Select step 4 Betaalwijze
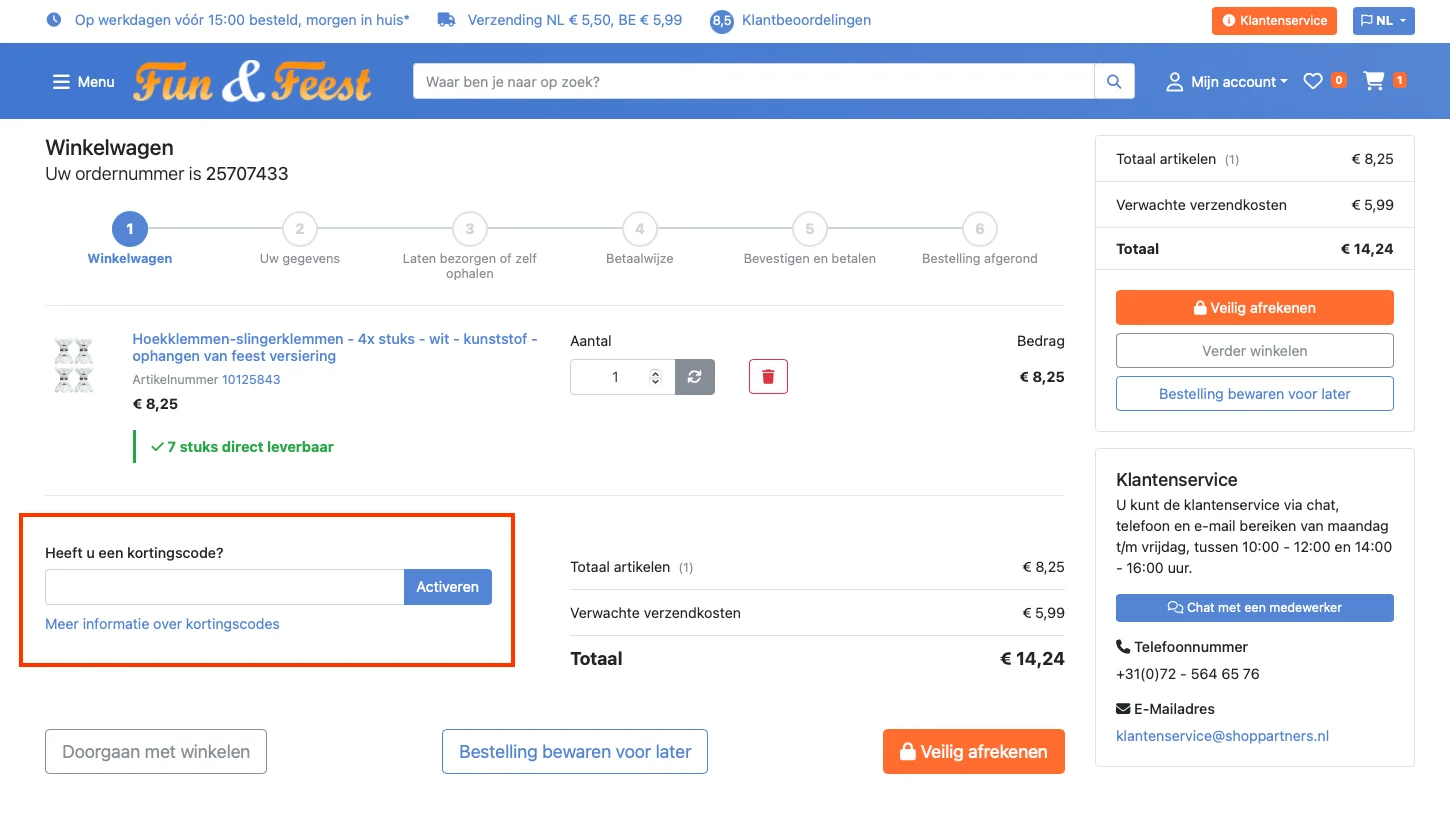 (639, 229)
